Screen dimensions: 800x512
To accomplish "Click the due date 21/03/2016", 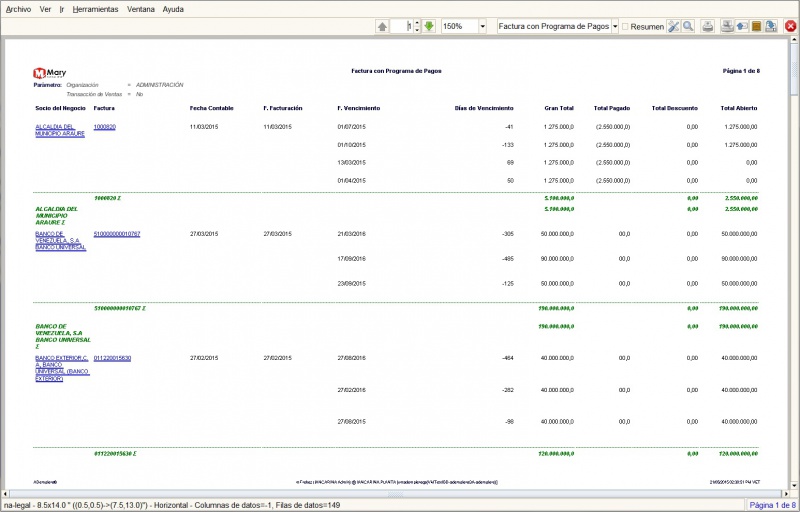I will (x=352, y=234).
